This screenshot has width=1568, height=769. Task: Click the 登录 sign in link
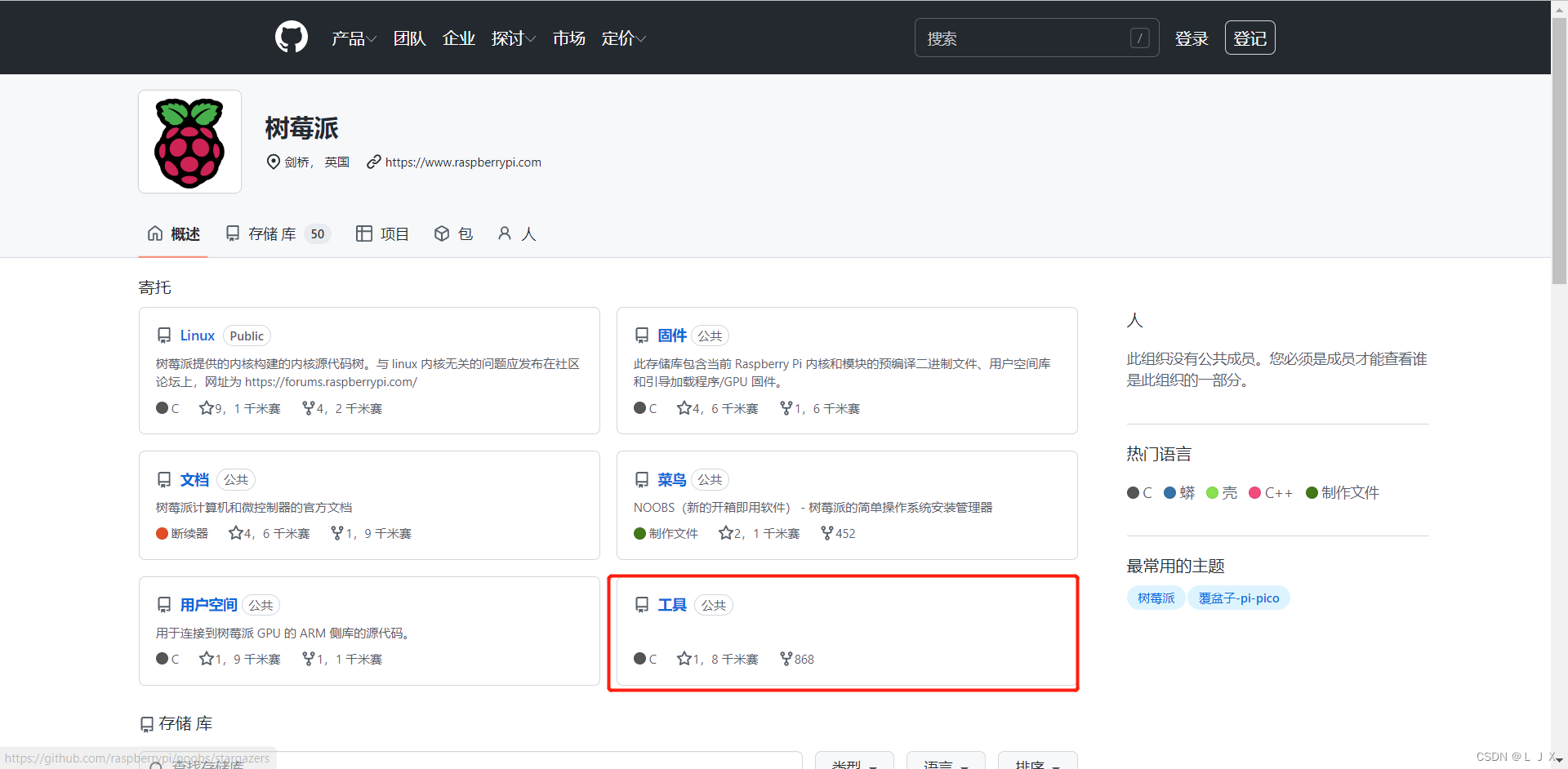[x=1192, y=38]
